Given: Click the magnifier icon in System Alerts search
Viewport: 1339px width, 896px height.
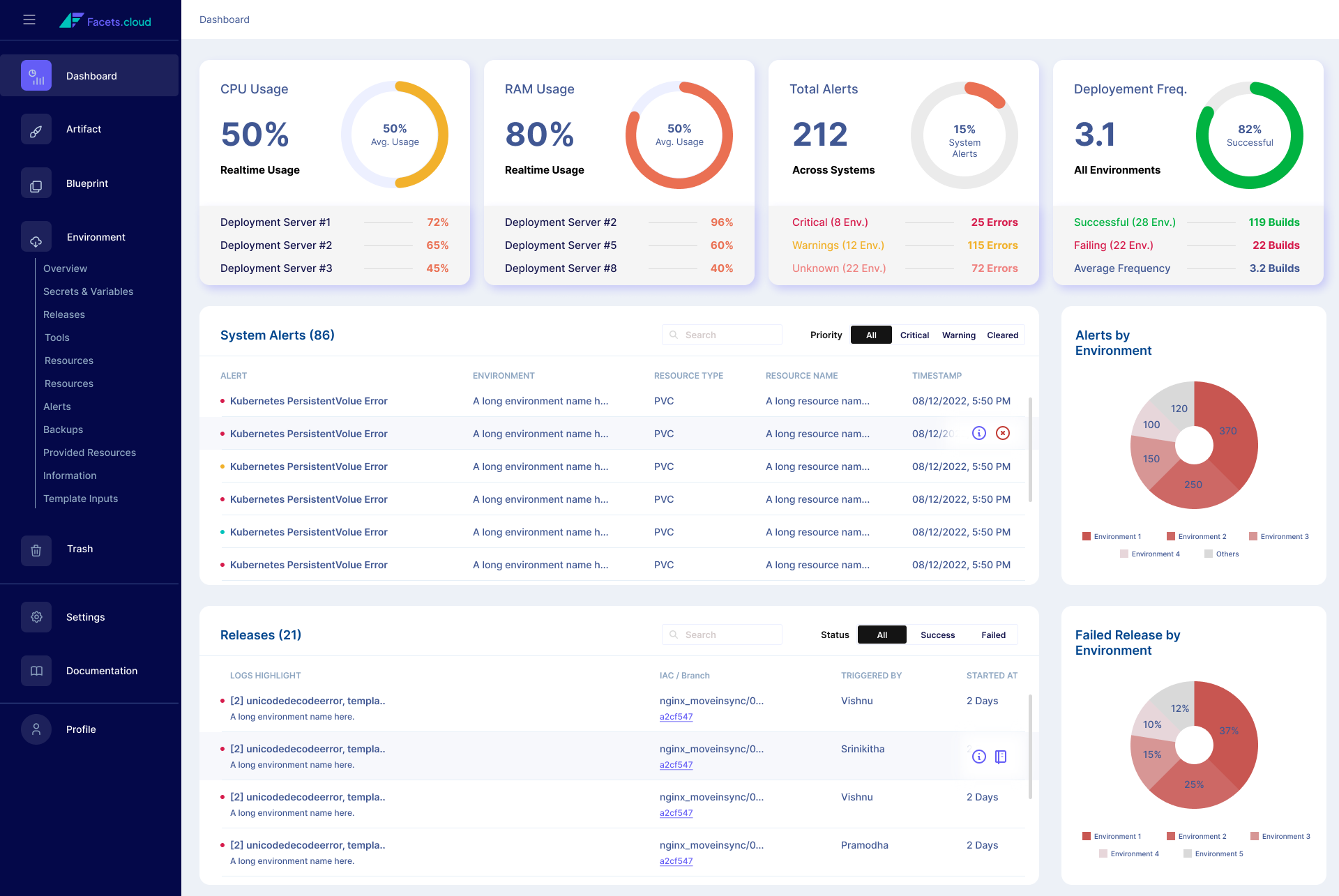Looking at the screenshot, I should [x=674, y=335].
